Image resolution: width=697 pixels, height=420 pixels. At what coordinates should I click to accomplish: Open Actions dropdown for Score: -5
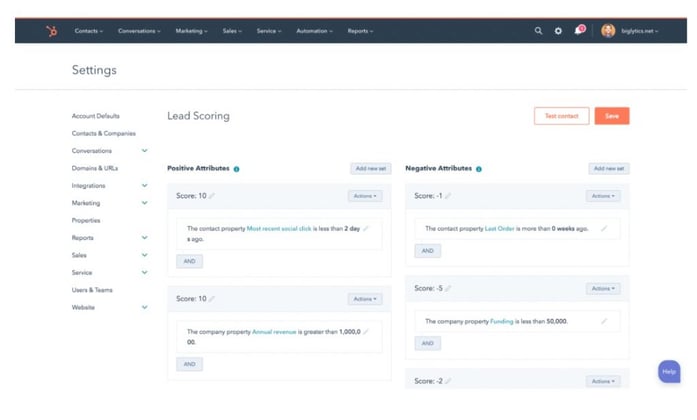[x=603, y=289]
